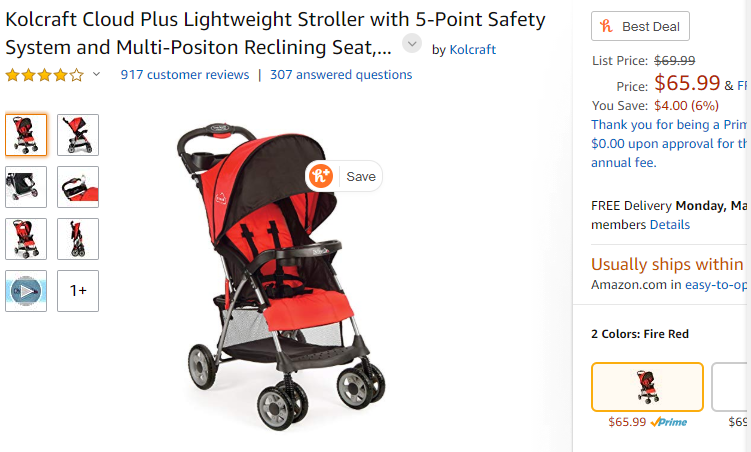This screenshot has height=452, width=751.
Task: Open the Kolcraft brand link
Action: [472, 49]
